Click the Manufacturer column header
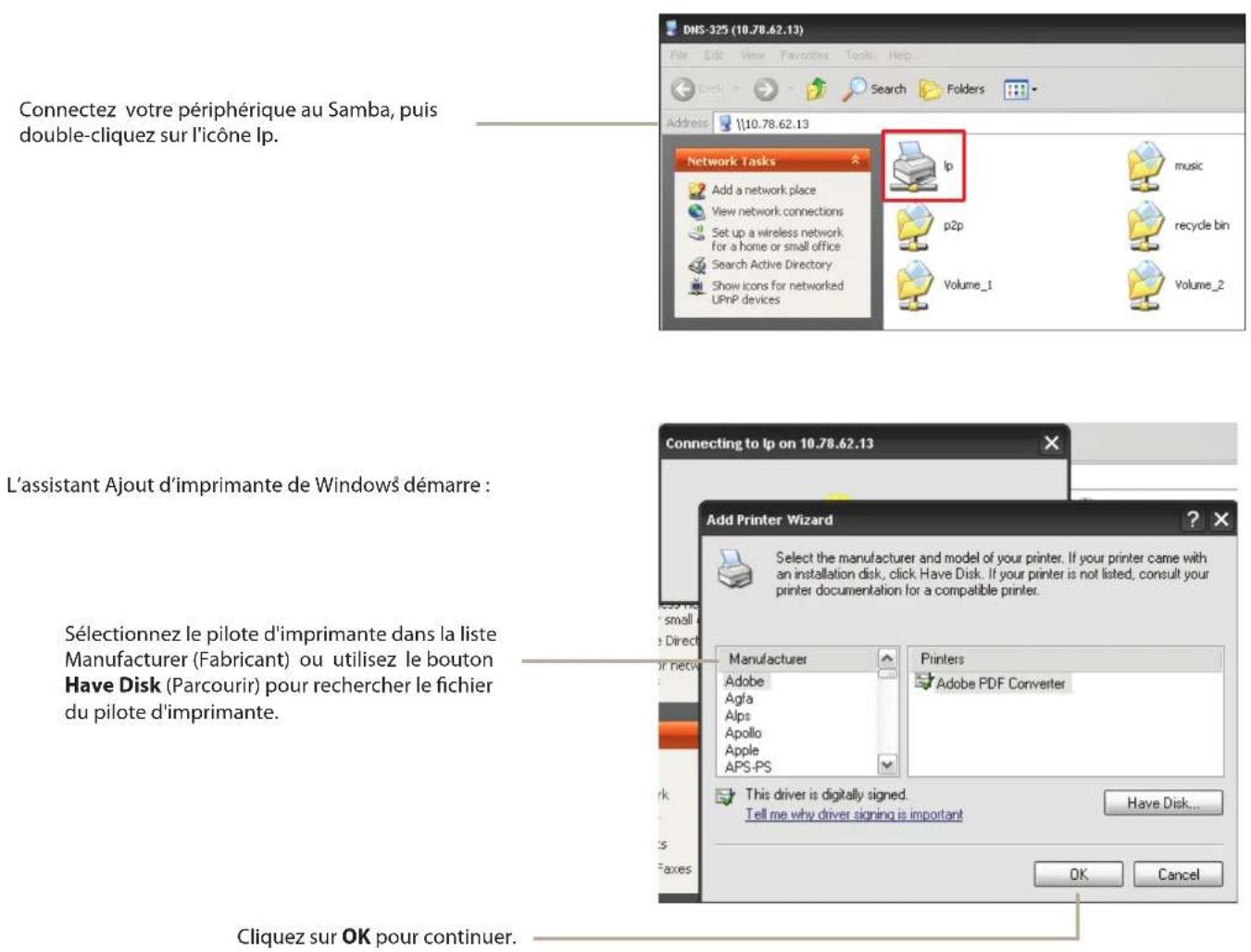Image resolution: width=1251 pixels, height=952 pixels. tap(796, 658)
